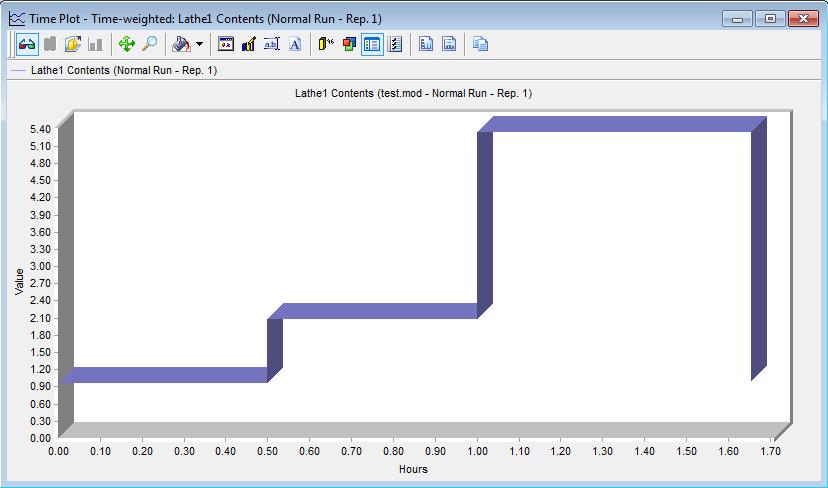Viewport: 828px width, 488px height.
Task: Click the Value axis label
Action: click(19, 281)
